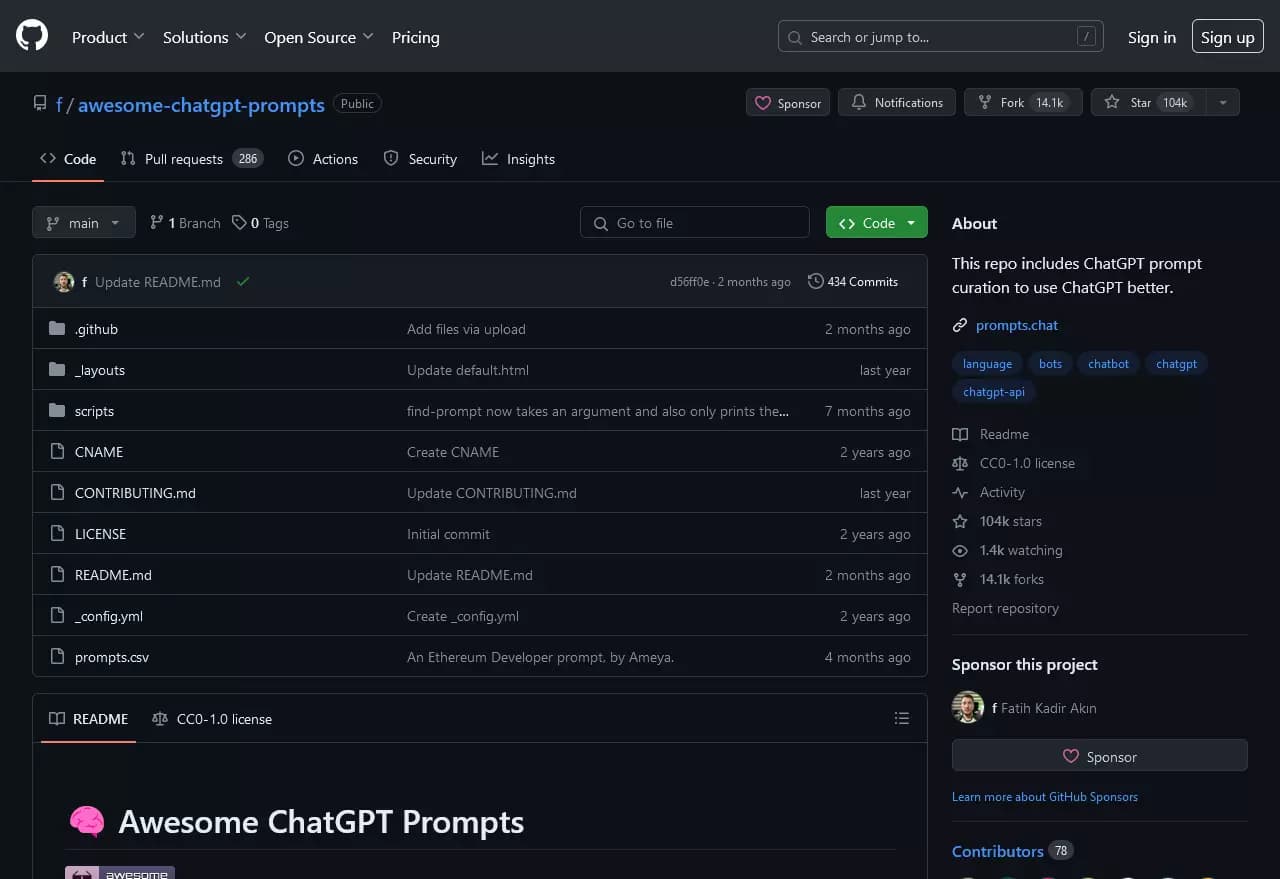This screenshot has width=1280, height=879.
Task: Click the repository icon beside owner name
Action: tap(40, 103)
